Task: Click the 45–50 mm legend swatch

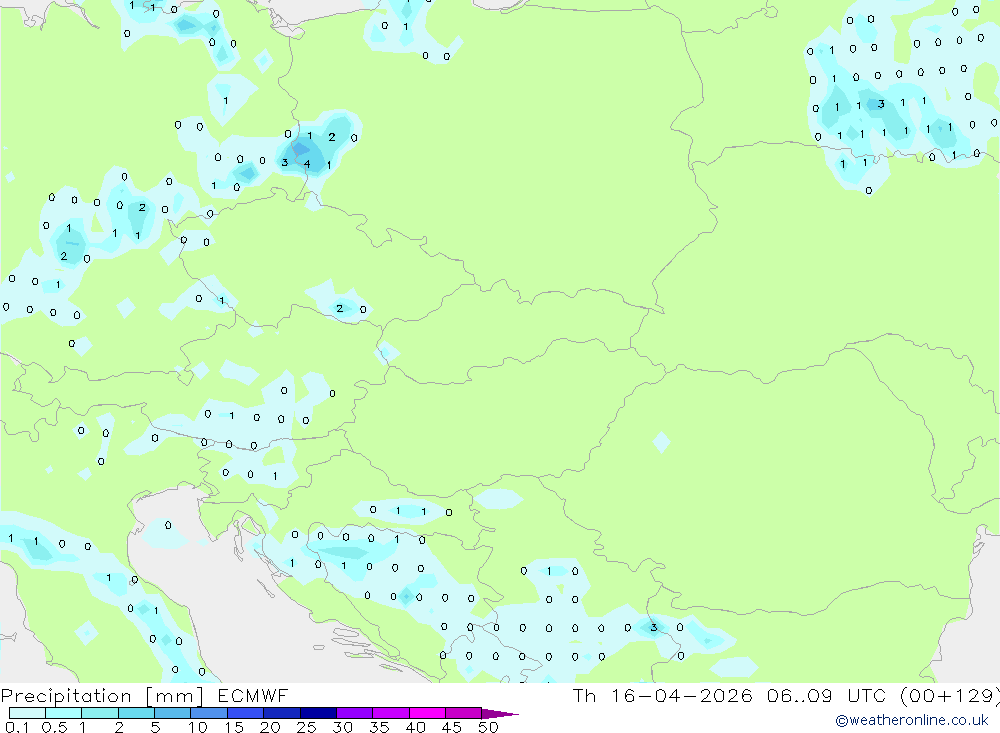Action: 464,713
